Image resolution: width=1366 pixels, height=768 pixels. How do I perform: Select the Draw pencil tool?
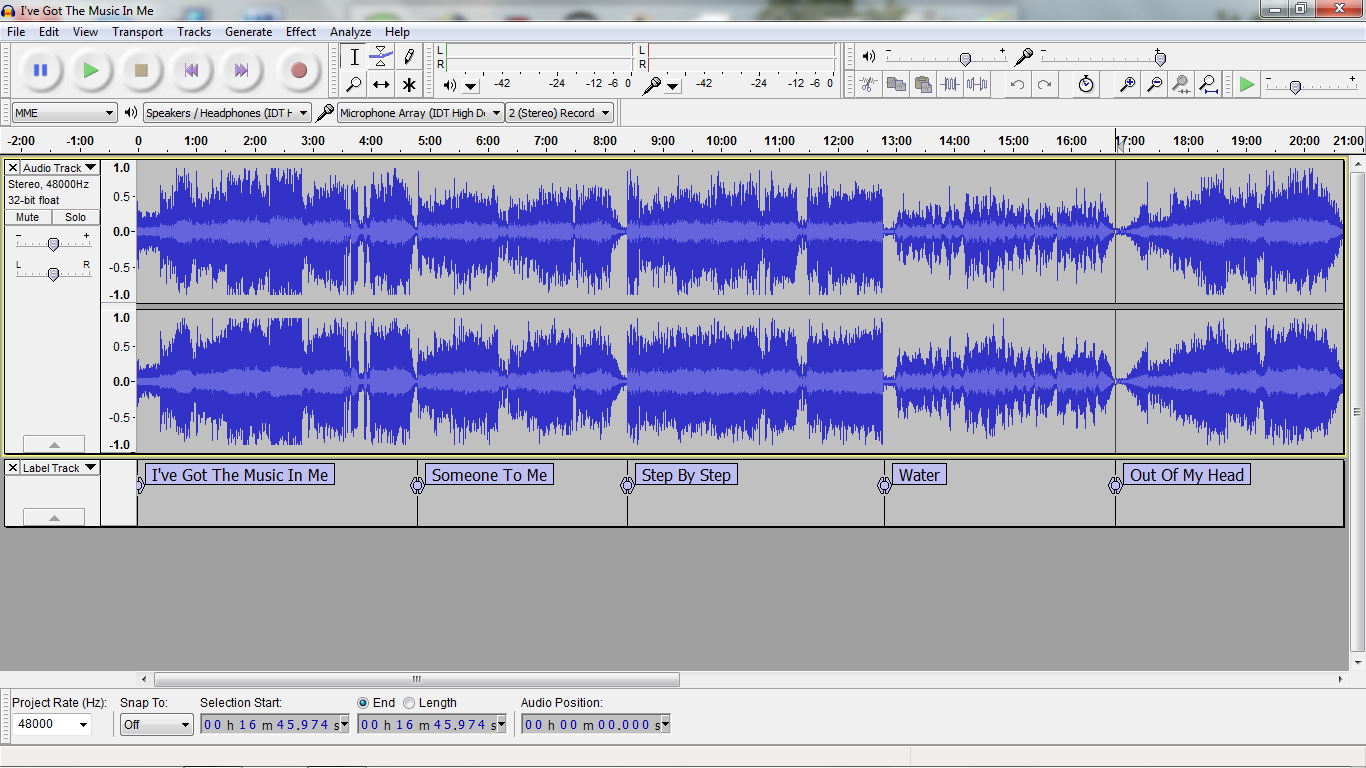408,57
